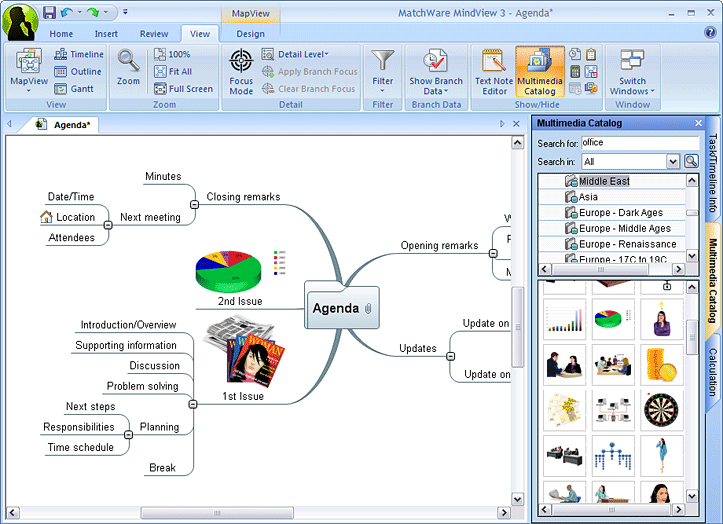723x524 pixels.
Task: Open the Insert ribbon tab
Action: pos(106,34)
